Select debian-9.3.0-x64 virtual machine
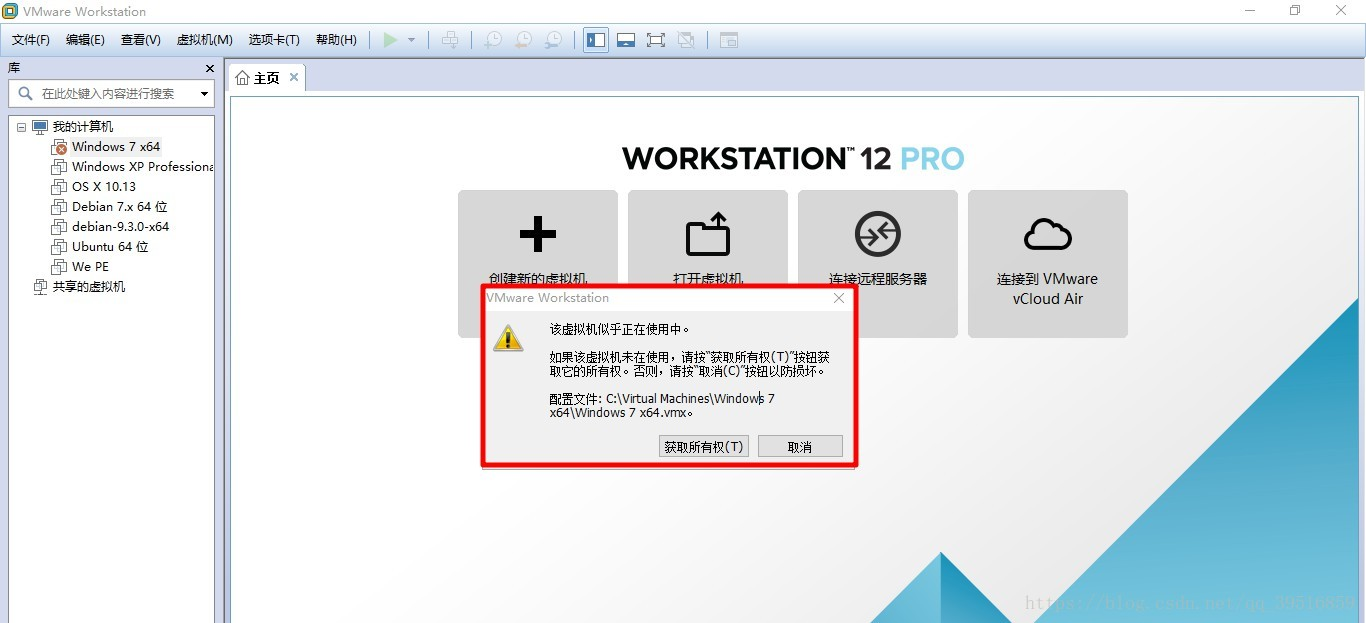Screen dimensions: 1366x623 121,227
